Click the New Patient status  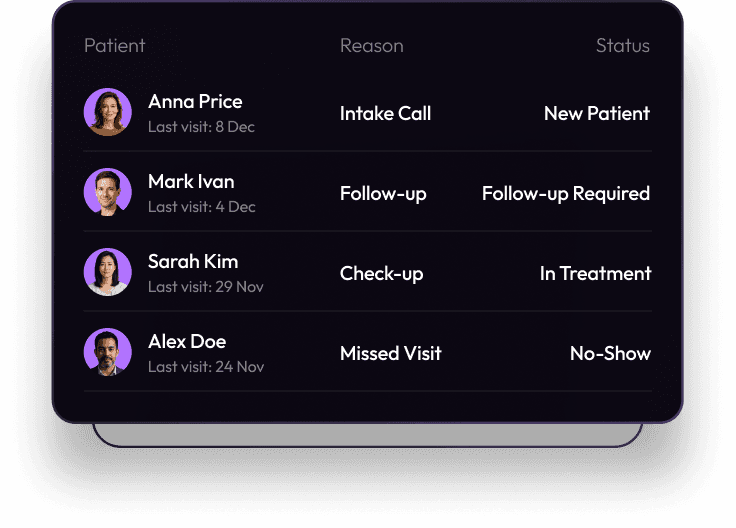click(x=596, y=114)
